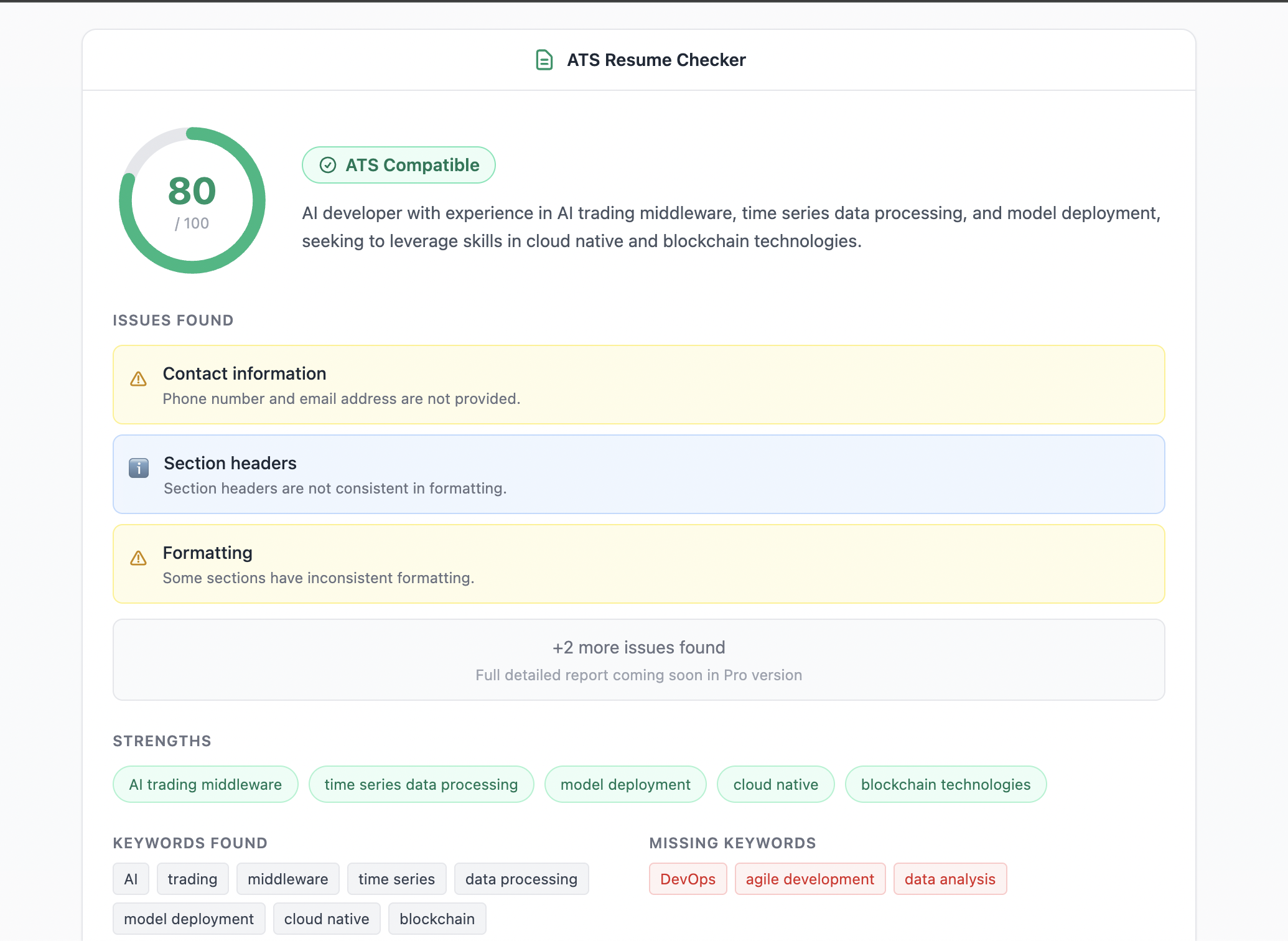Viewport: 1288px width, 941px height.
Task: Select the time series data processing strength
Action: point(421,784)
